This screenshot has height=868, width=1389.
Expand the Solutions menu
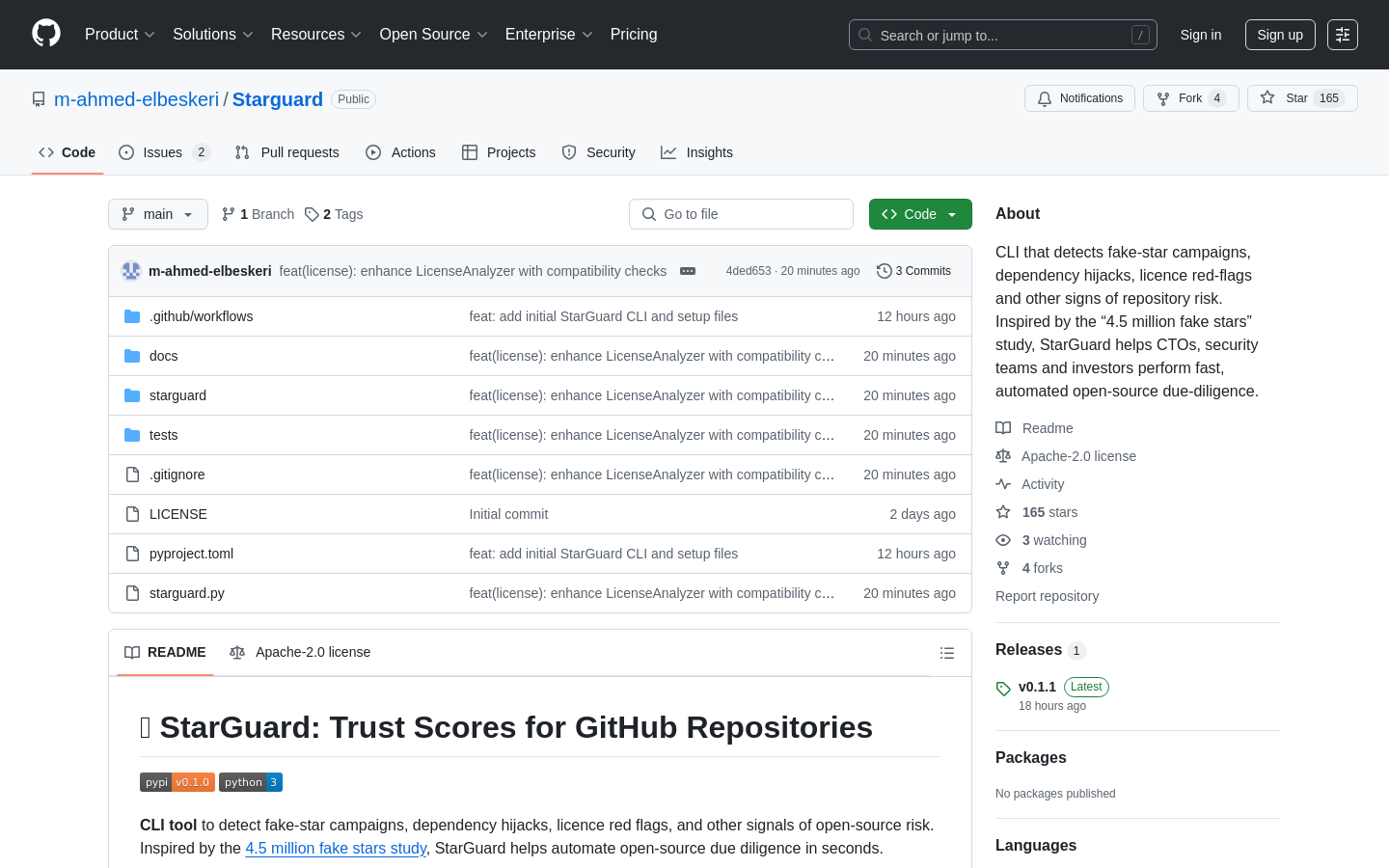tap(212, 35)
